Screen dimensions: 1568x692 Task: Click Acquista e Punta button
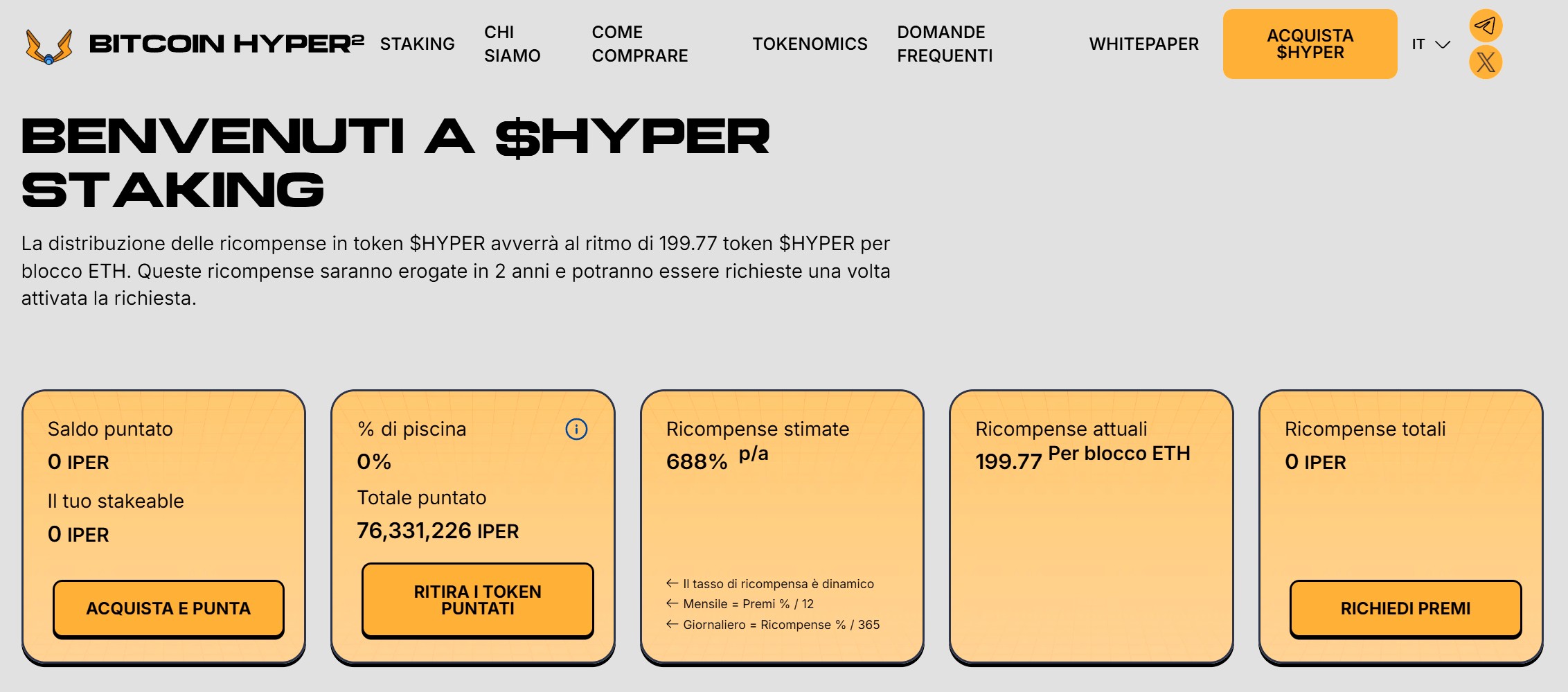[x=168, y=609]
